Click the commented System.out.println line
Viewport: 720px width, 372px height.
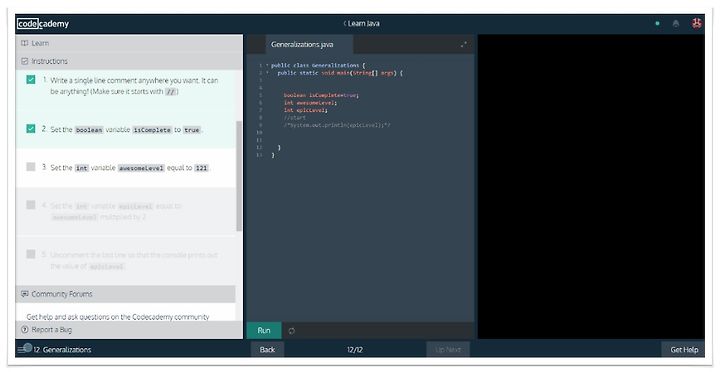(x=337, y=124)
